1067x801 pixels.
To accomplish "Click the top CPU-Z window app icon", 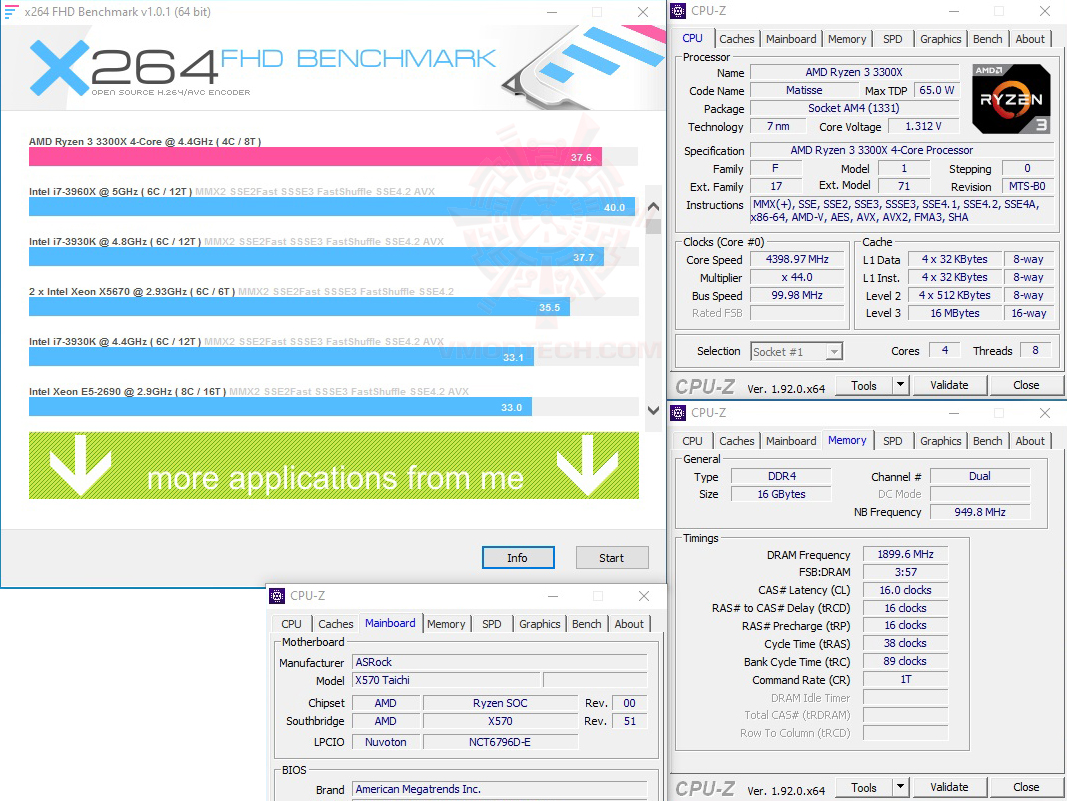I will coord(678,11).
